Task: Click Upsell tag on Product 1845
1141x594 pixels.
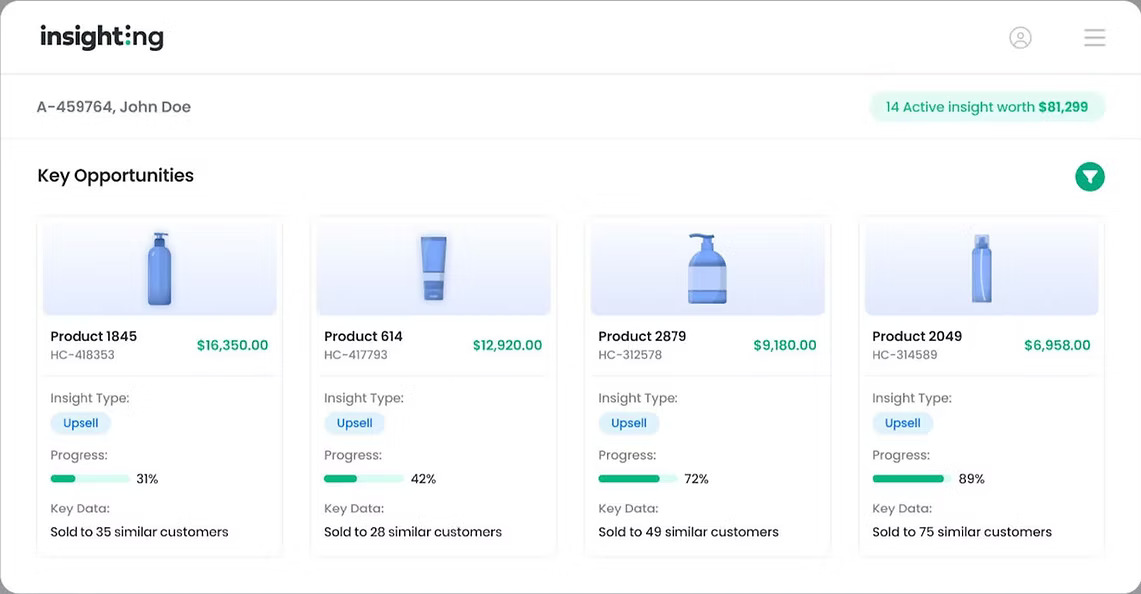Action: 80,423
